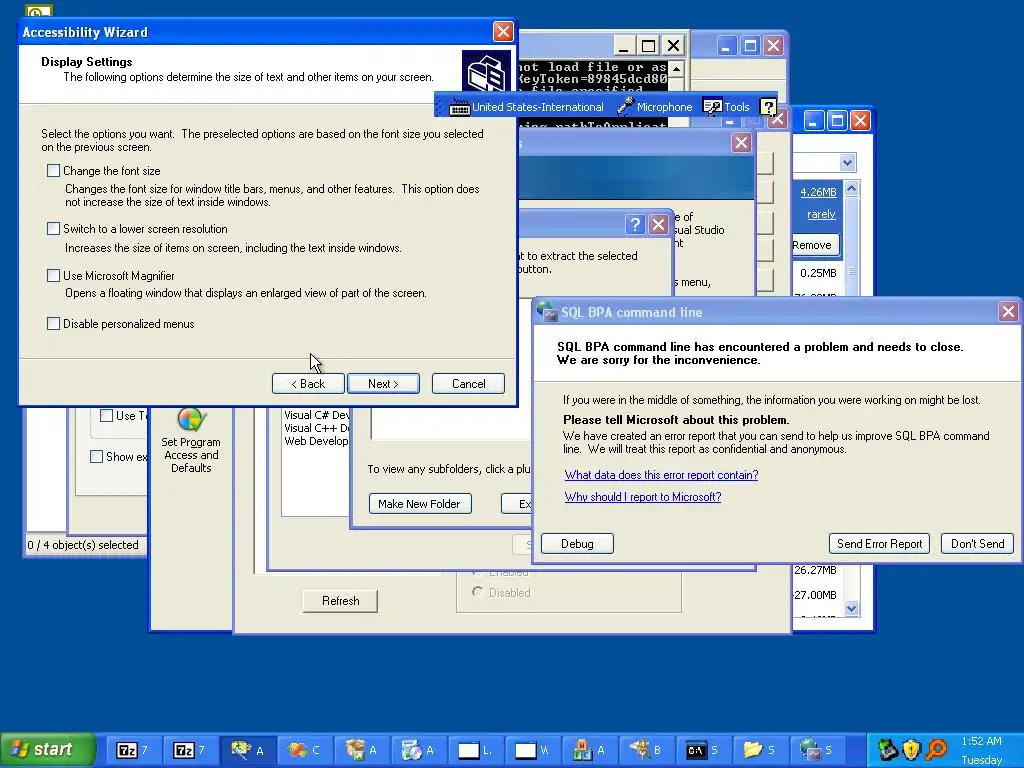Toggle the 'Use T...' checkbox in background window
Screen dimensions: 1024x768
(106, 415)
